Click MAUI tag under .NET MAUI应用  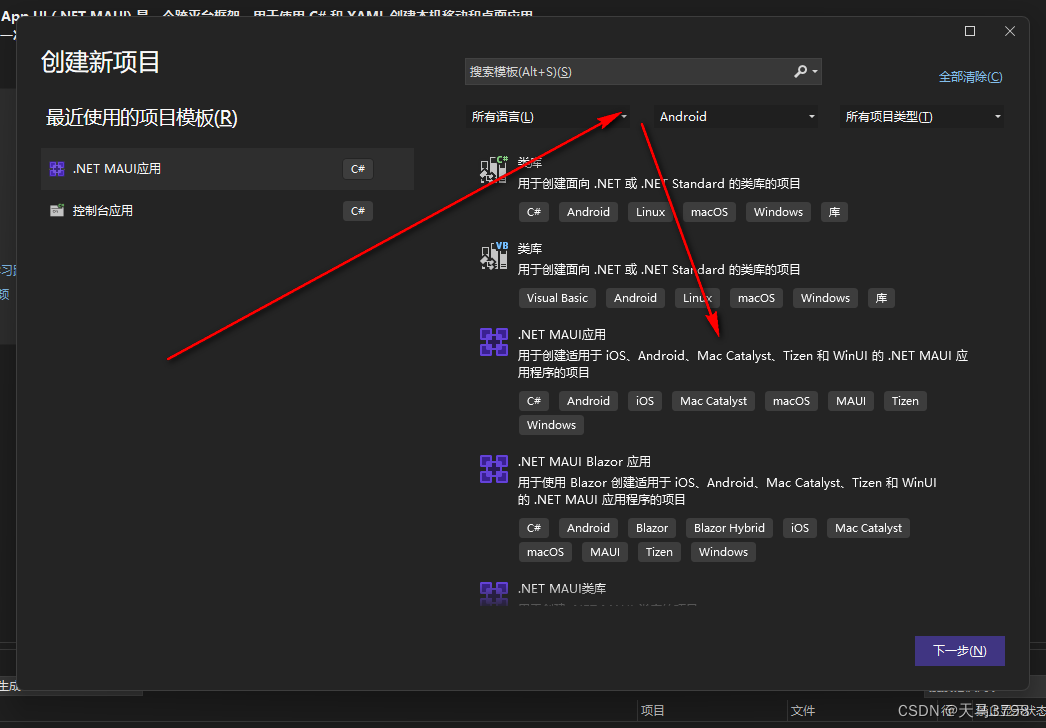pyautogui.click(x=851, y=401)
